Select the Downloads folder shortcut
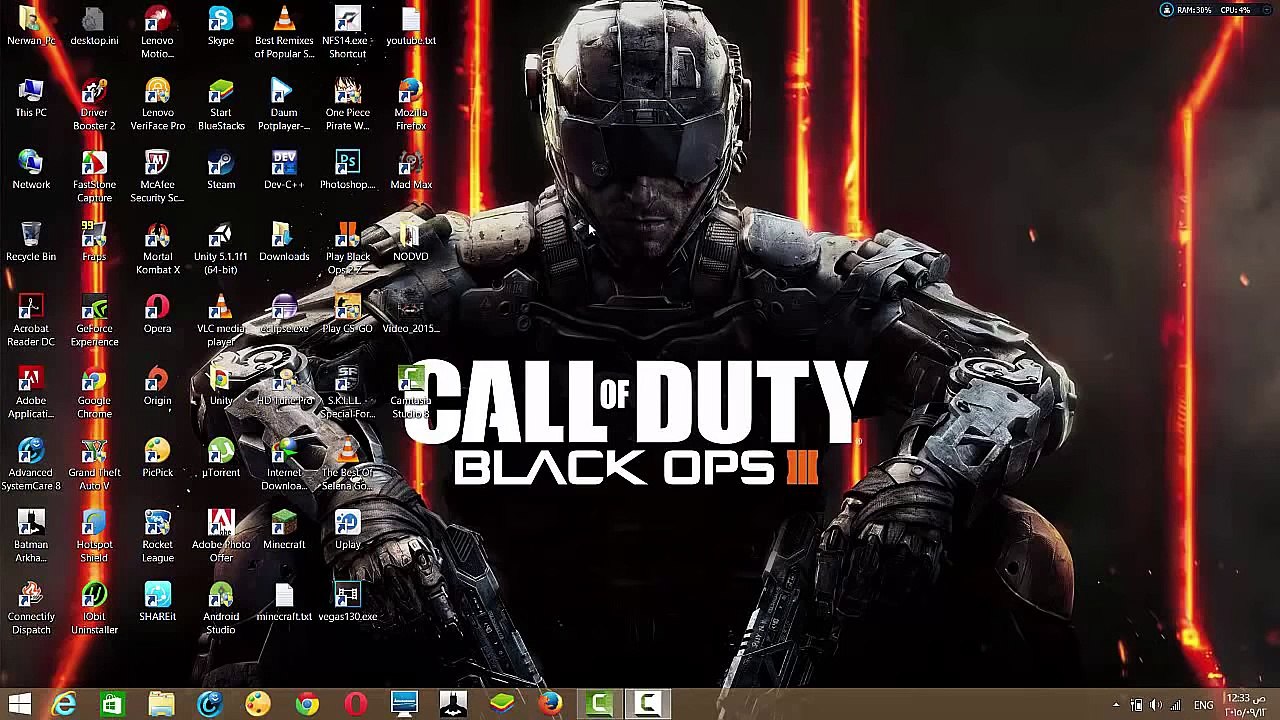Viewport: 1280px width, 720px height. pos(284,243)
